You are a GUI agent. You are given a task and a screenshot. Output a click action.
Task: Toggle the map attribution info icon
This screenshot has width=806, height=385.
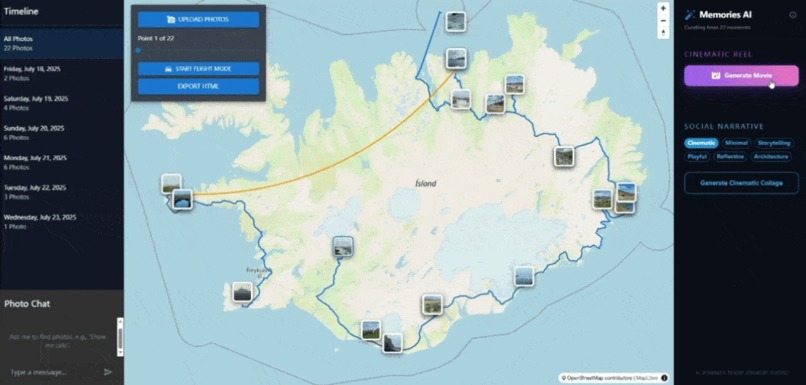point(664,378)
